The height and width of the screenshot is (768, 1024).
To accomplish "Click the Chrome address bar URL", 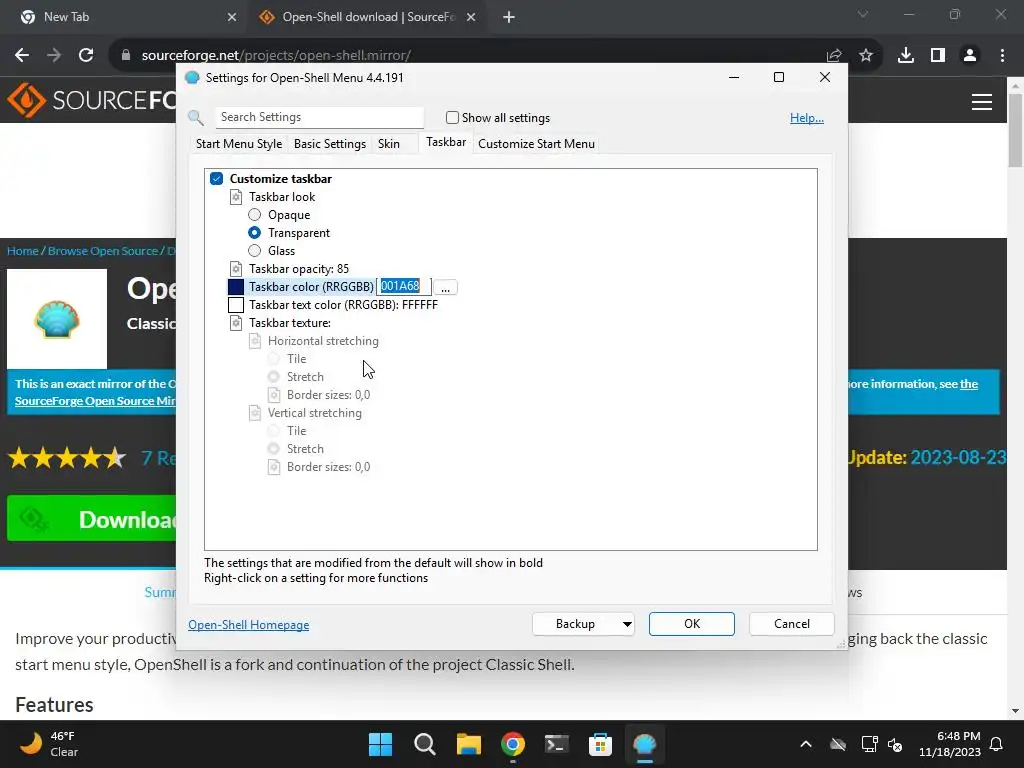I will click(276, 55).
